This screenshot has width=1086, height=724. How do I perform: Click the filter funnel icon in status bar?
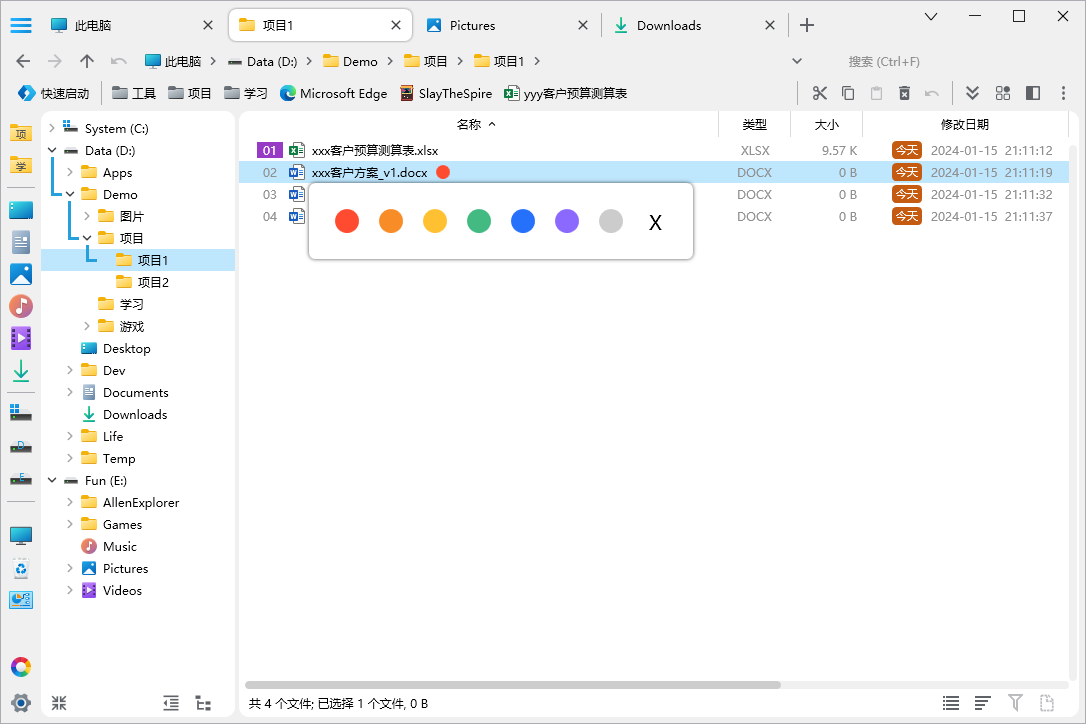click(1015, 703)
